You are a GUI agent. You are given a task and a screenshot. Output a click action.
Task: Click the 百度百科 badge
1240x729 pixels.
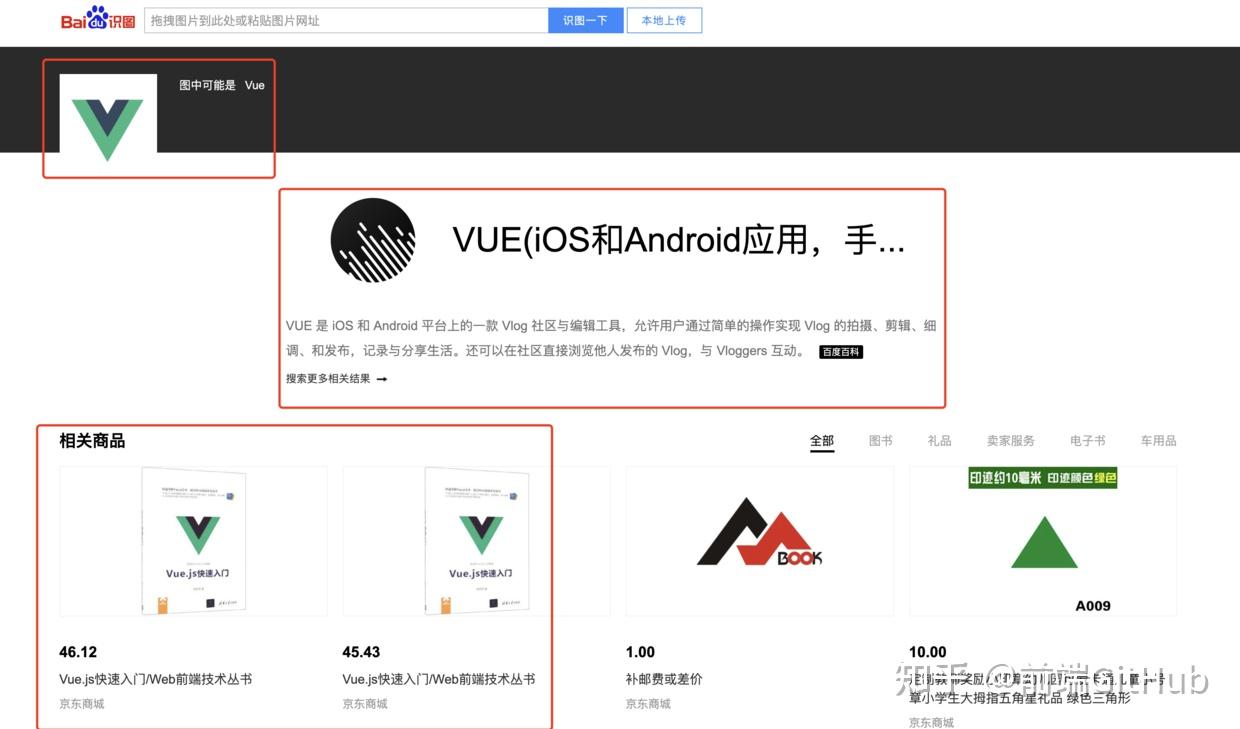click(841, 351)
